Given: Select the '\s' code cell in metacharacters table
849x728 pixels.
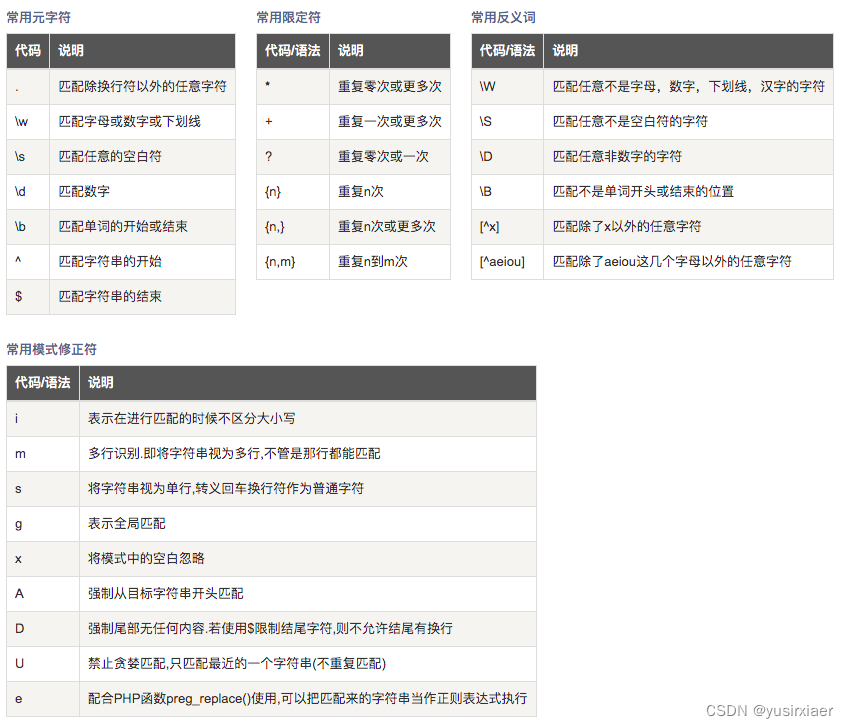Looking at the screenshot, I should tap(28, 157).
